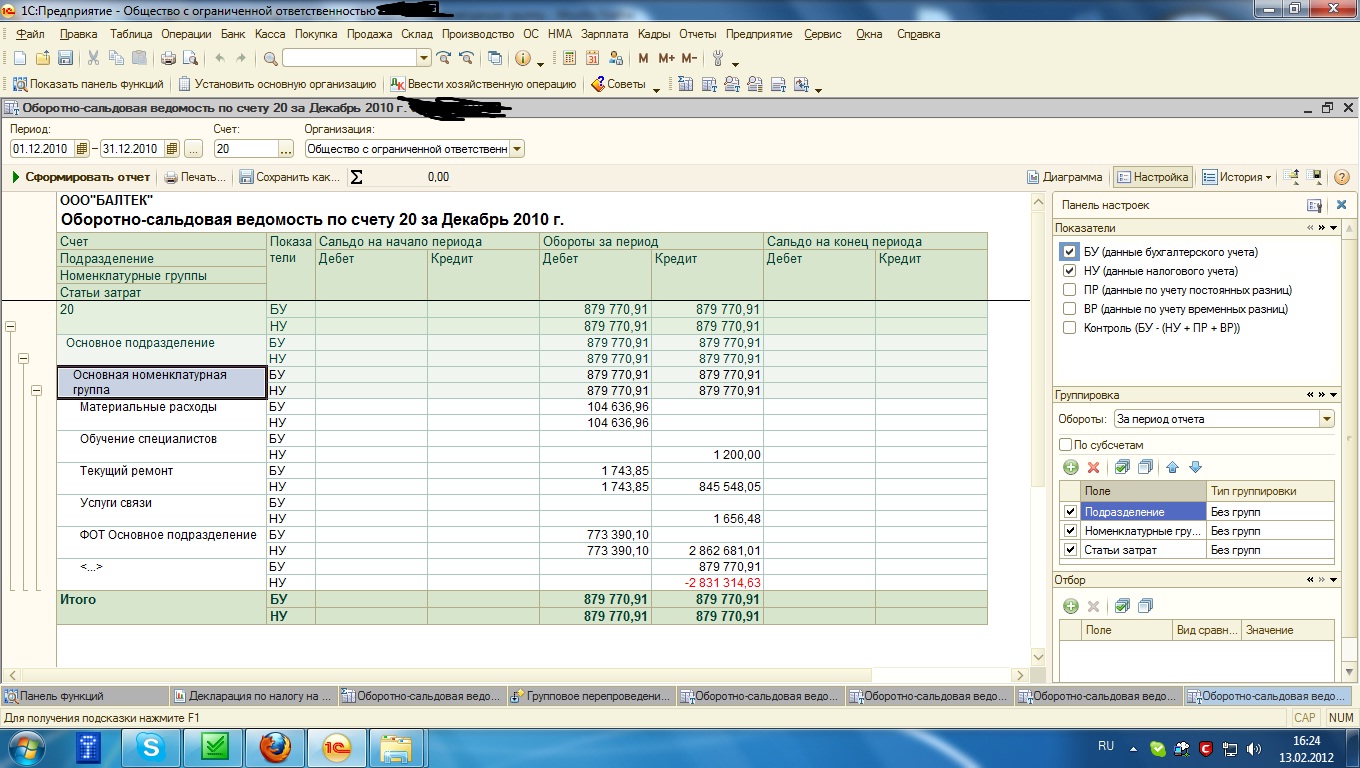
Task: Move grouping field down with blue arrow
Action: point(1195,467)
